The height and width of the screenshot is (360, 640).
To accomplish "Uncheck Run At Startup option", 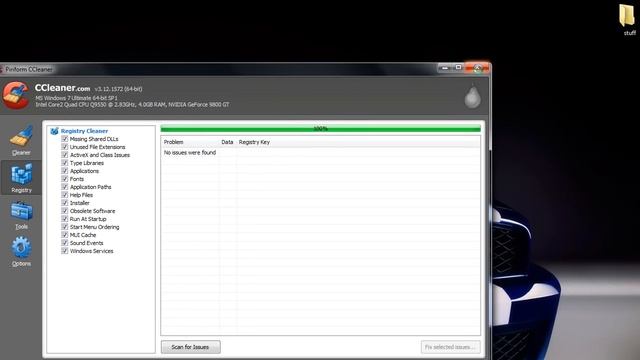I will [64, 219].
